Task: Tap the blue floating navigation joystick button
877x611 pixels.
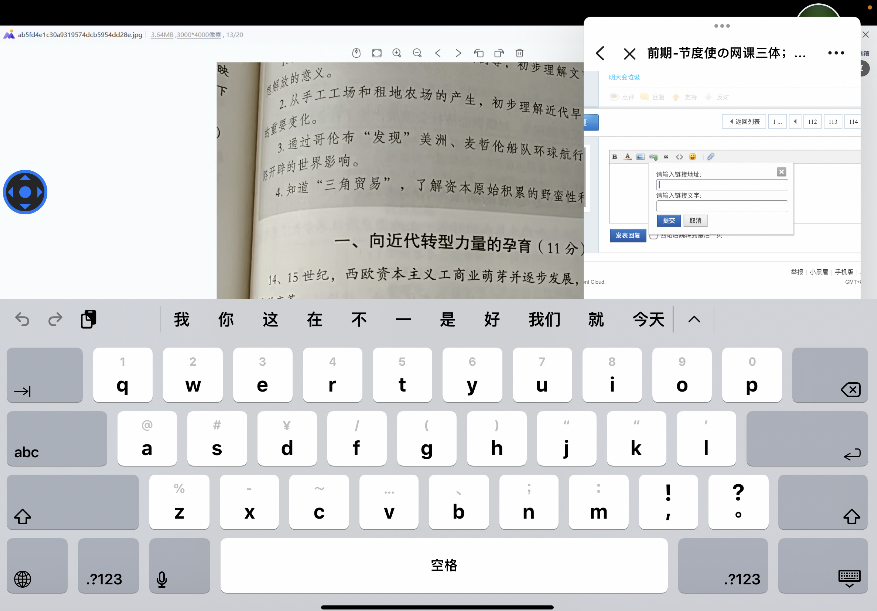Action: click(25, 192)
